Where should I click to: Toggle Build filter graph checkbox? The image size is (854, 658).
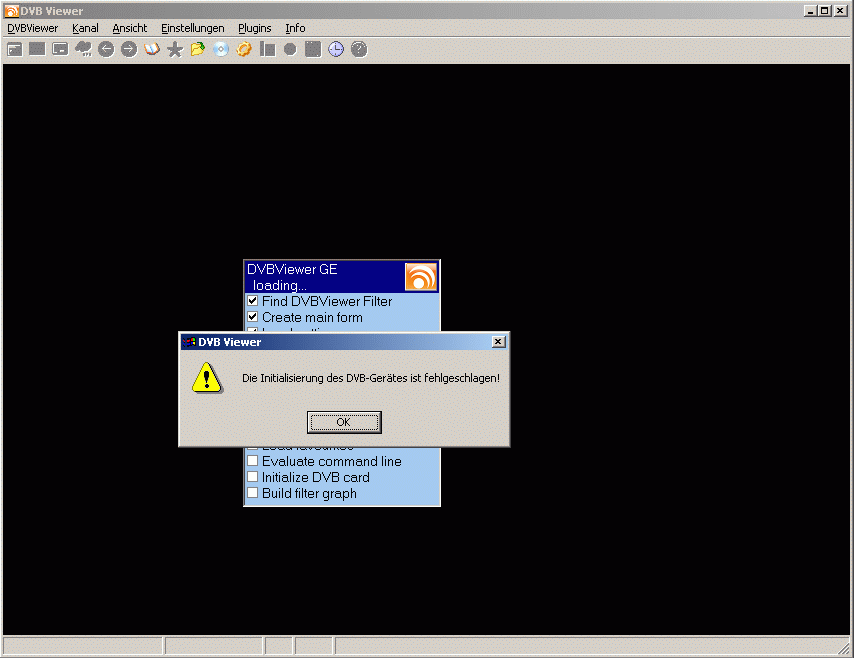[253, 493]
